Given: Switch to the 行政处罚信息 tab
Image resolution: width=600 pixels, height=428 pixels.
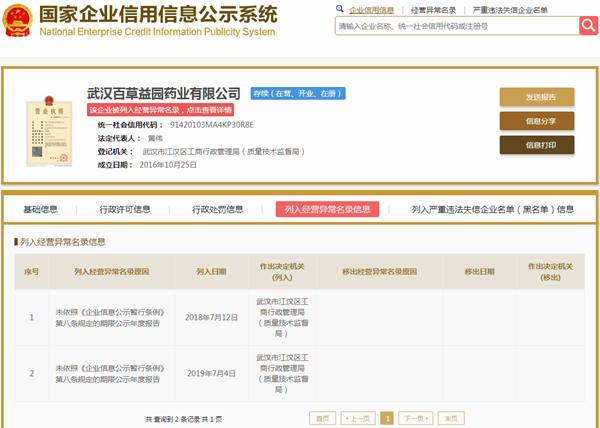Looking at the screenshot, I should tap(218, 209).
